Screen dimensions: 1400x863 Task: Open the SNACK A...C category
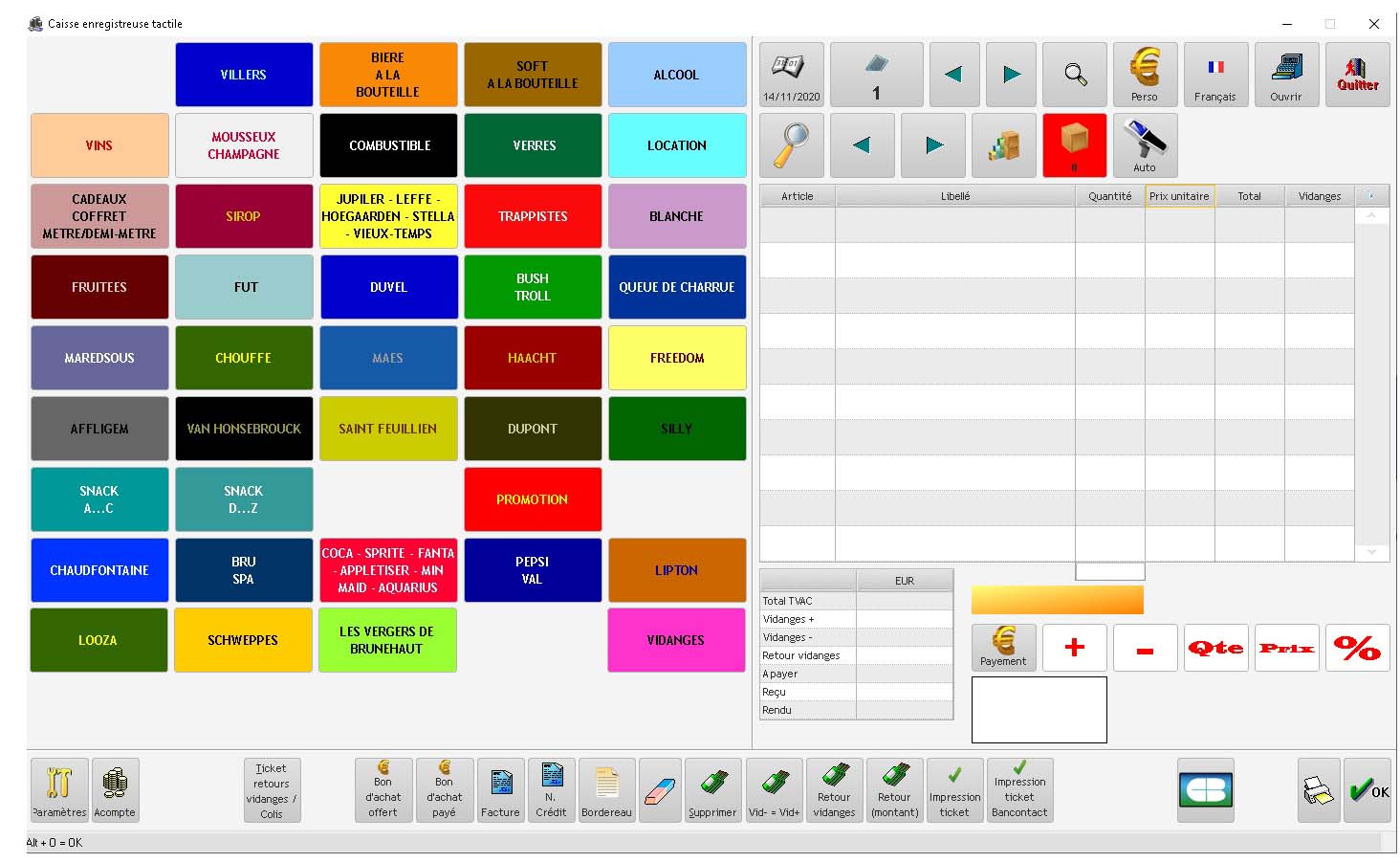click(x=99, y=499)
